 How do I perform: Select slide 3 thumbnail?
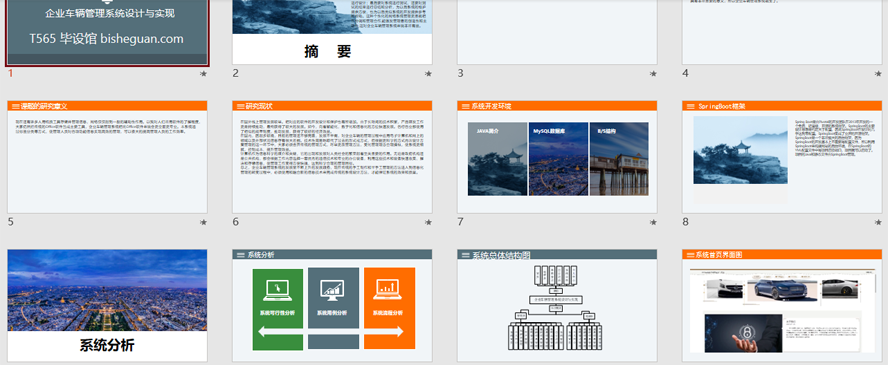pyautogui.click(x=557, y=32)
